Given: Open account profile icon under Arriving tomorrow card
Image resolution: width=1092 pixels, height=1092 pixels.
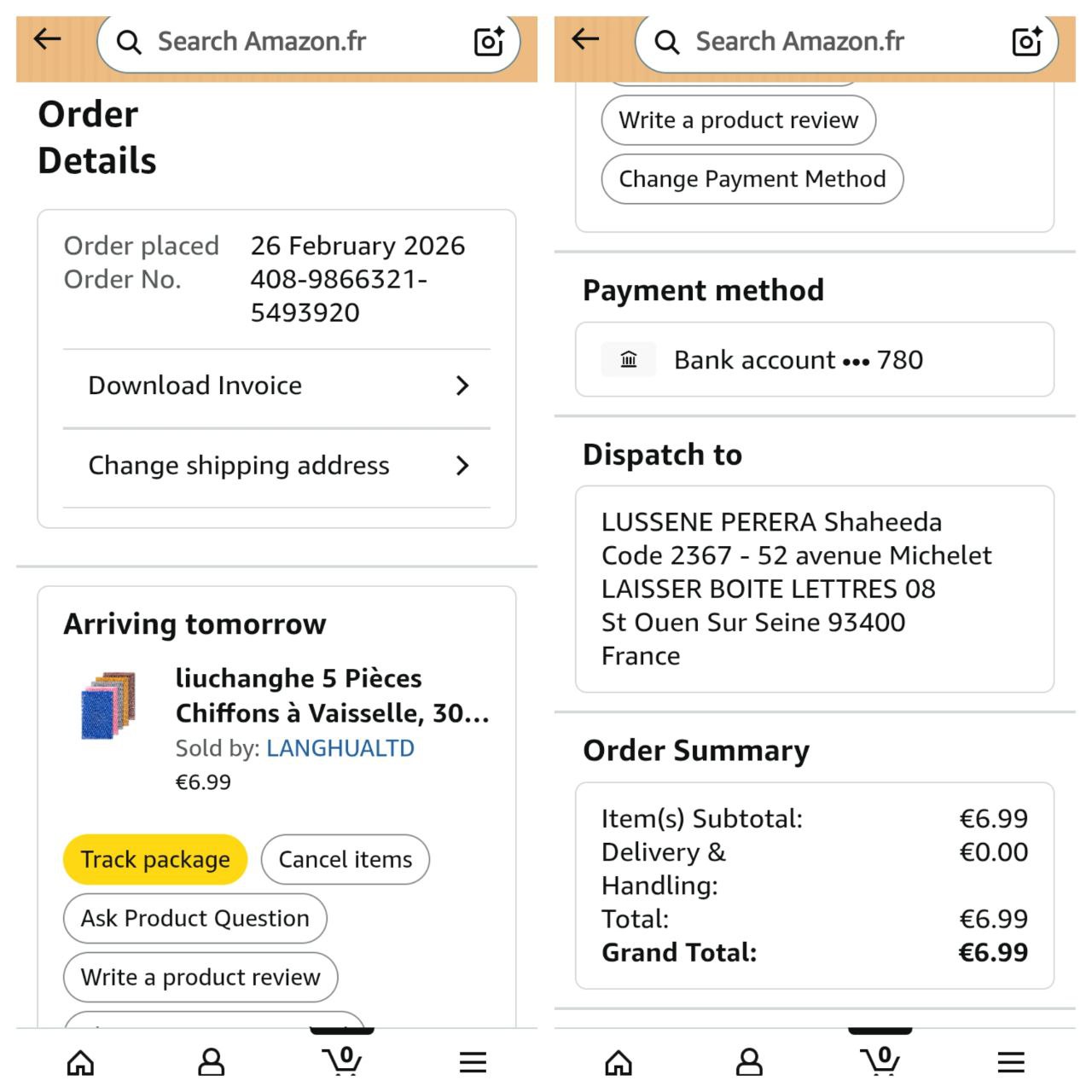Looking at the screenshot, I should tap(211, 1062).
